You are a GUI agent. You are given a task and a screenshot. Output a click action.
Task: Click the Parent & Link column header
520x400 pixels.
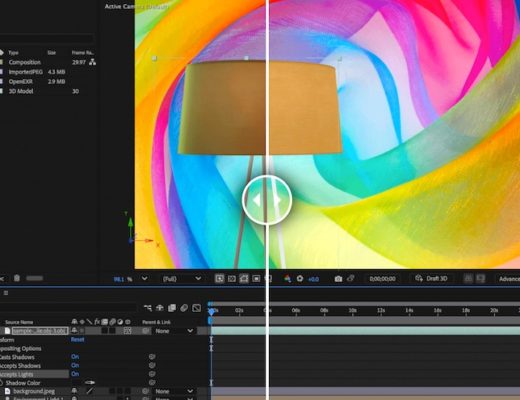[156, 322]
